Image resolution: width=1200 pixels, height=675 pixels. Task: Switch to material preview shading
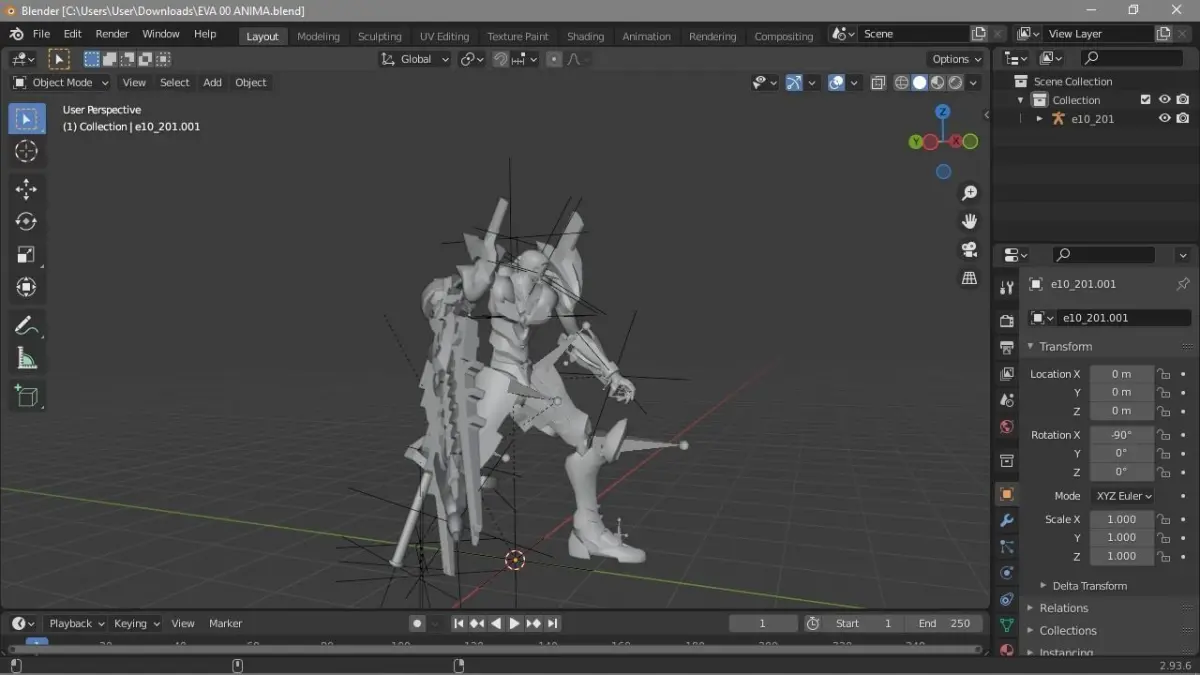(x=937, y=83)
